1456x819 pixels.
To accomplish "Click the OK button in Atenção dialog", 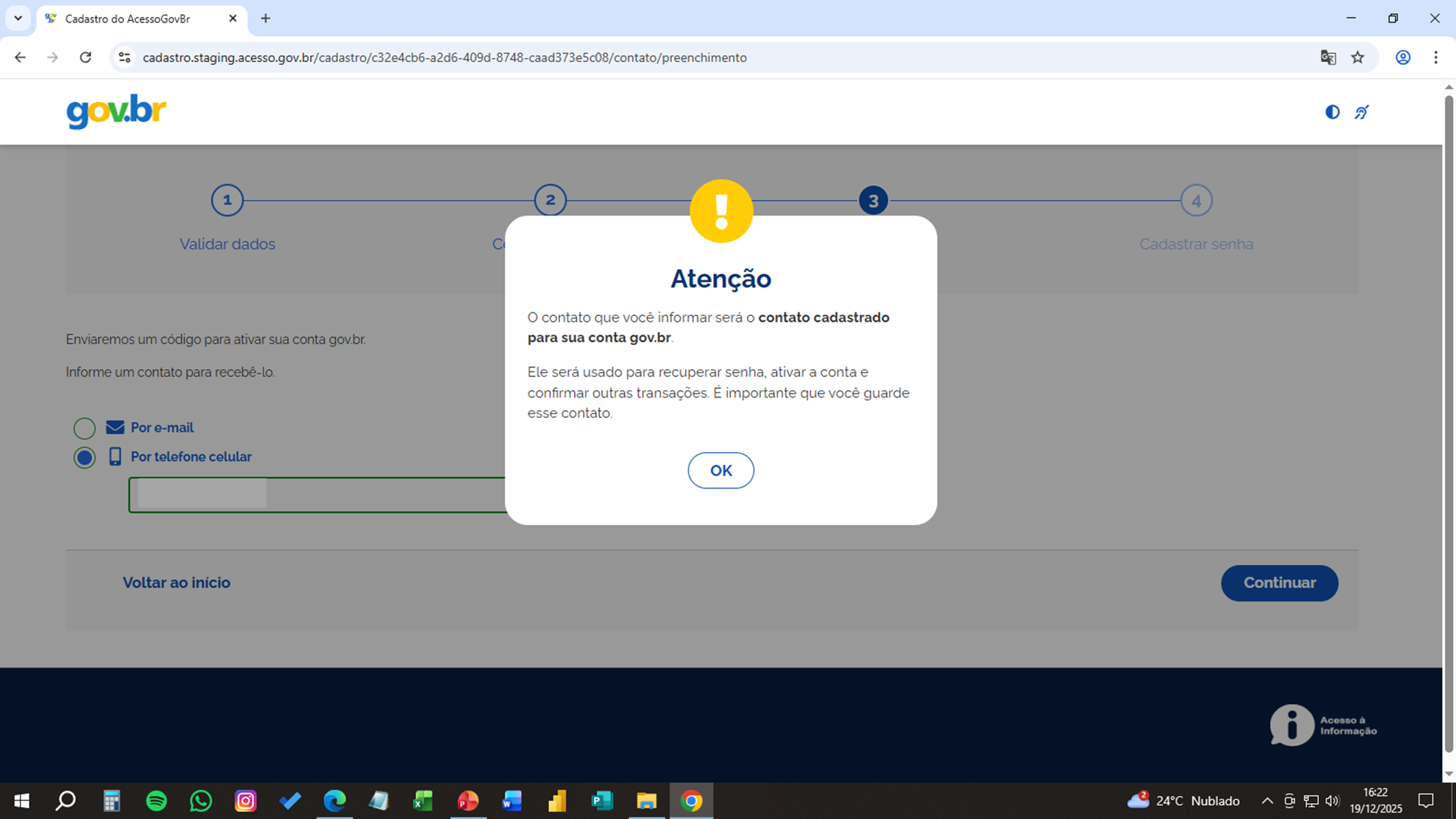I will 720,470.
